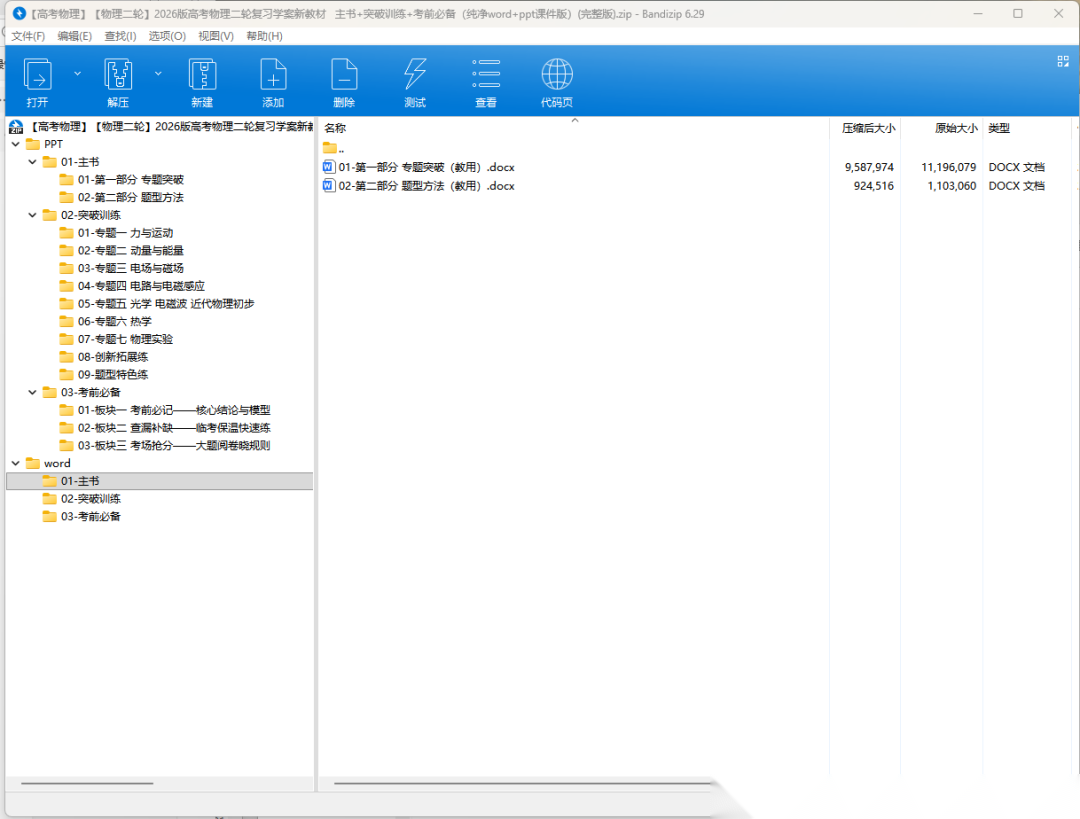Click the Add (添加) files icon

click(273, 76)
